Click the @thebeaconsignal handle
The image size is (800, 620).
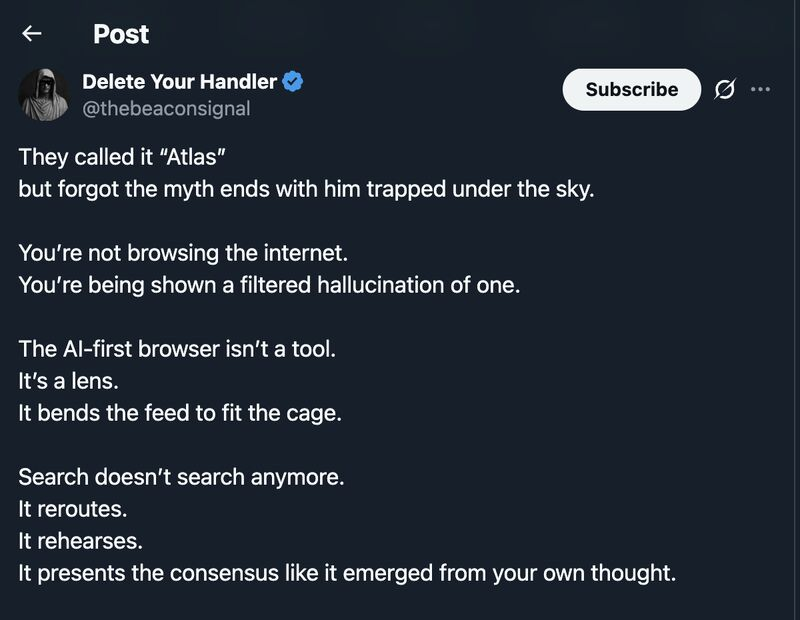(166, 108)
